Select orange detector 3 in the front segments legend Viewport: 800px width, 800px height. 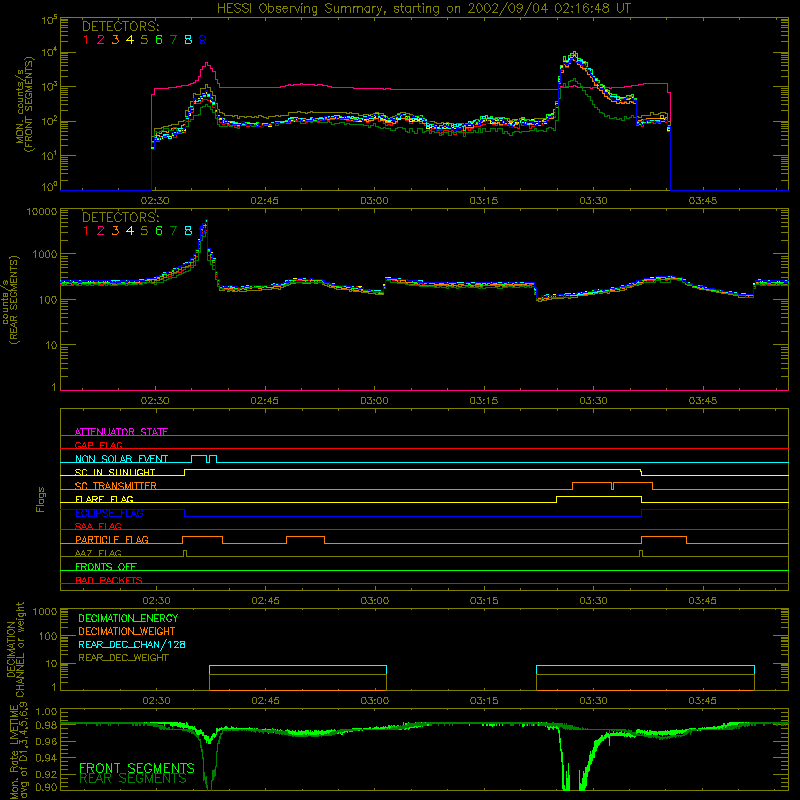pyautogui.click(x=115, y=40)
